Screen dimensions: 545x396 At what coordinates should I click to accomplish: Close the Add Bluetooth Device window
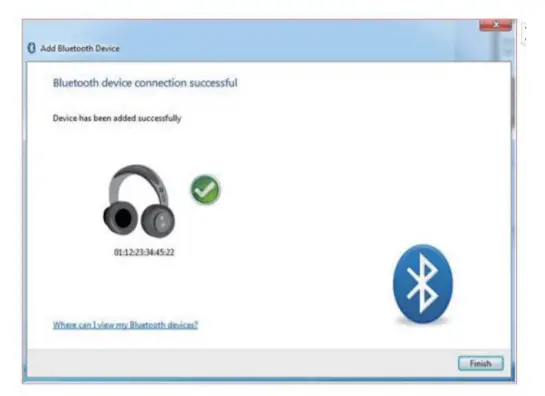496,25
